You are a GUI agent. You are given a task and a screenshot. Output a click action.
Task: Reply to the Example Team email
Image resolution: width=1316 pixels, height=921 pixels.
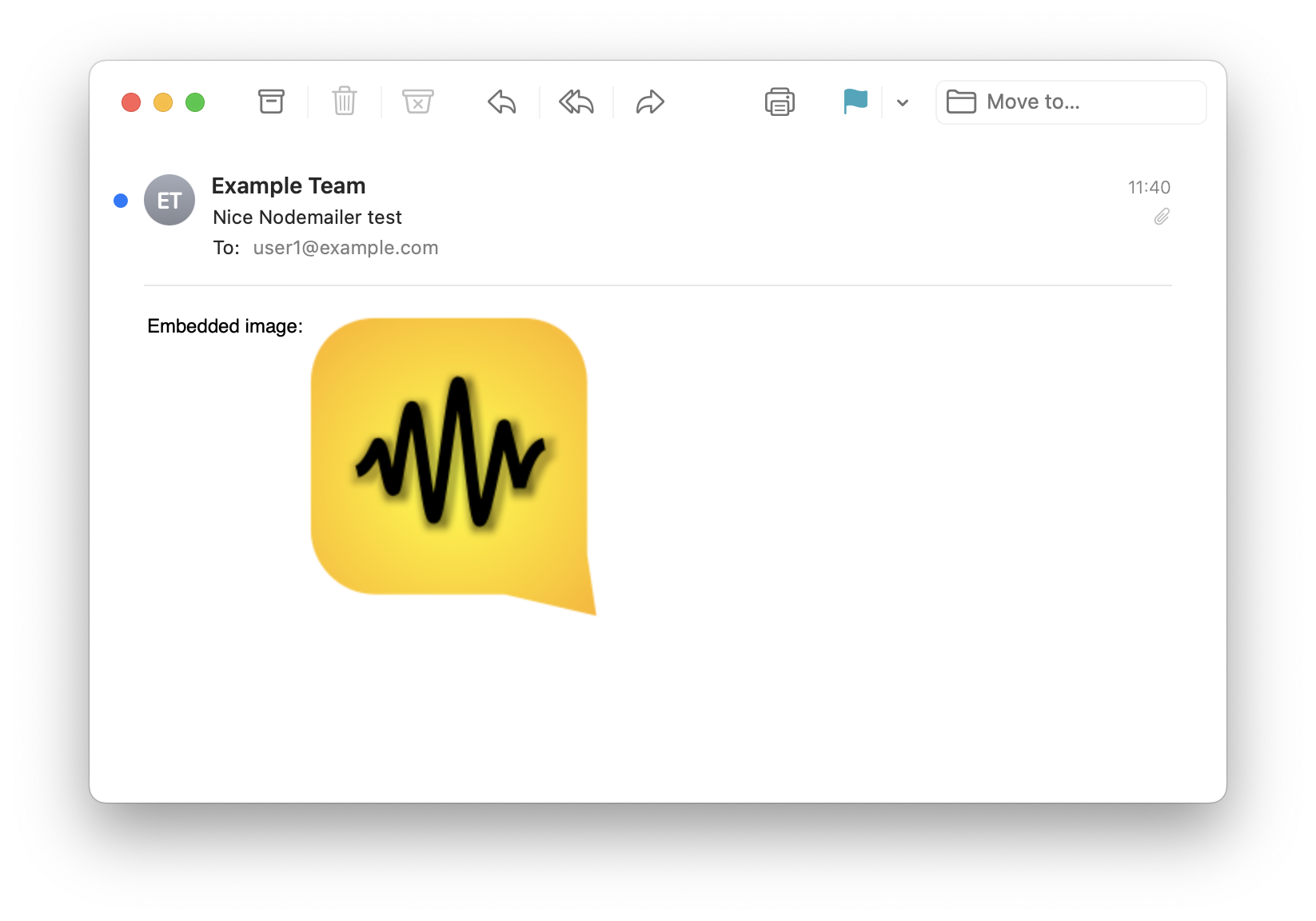pos(501,102)
